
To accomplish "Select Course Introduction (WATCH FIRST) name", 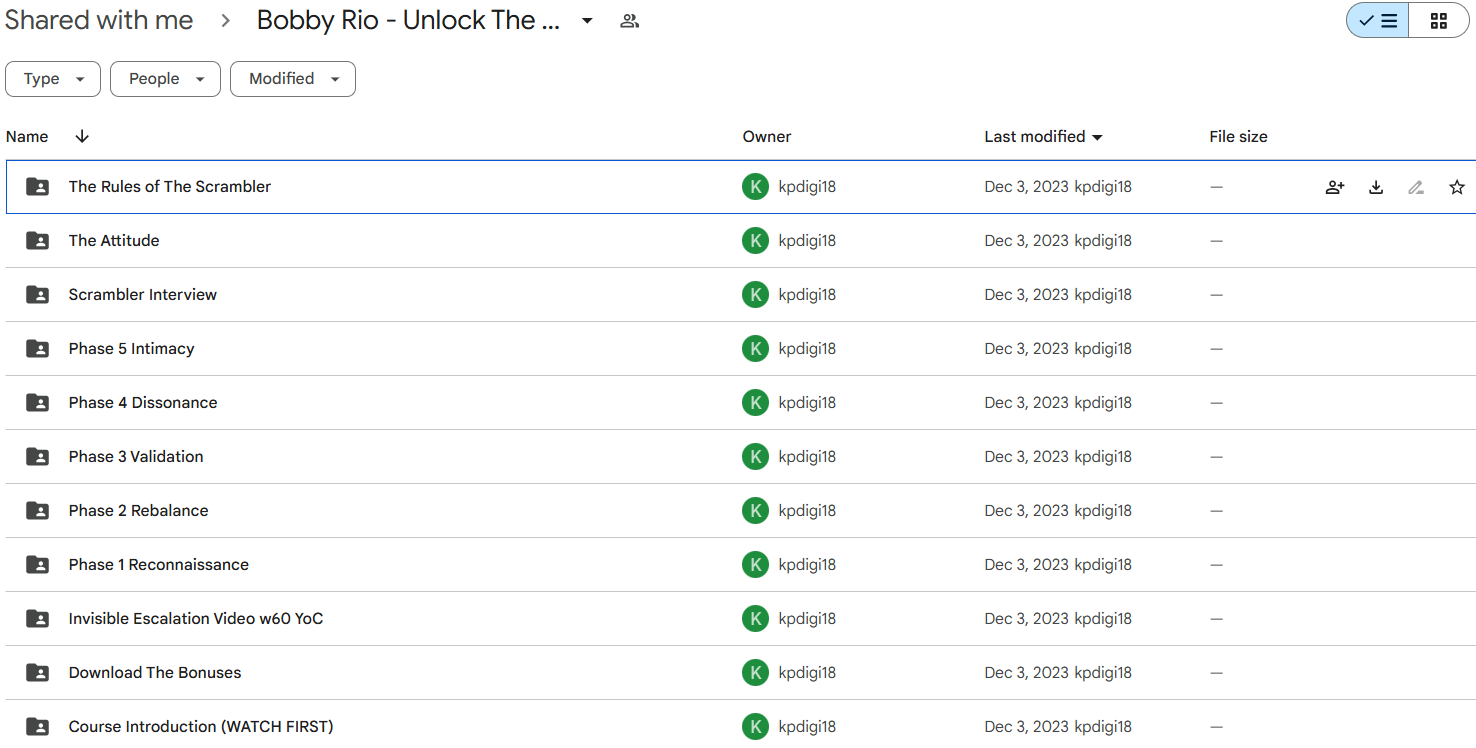I will coord(201,727).
